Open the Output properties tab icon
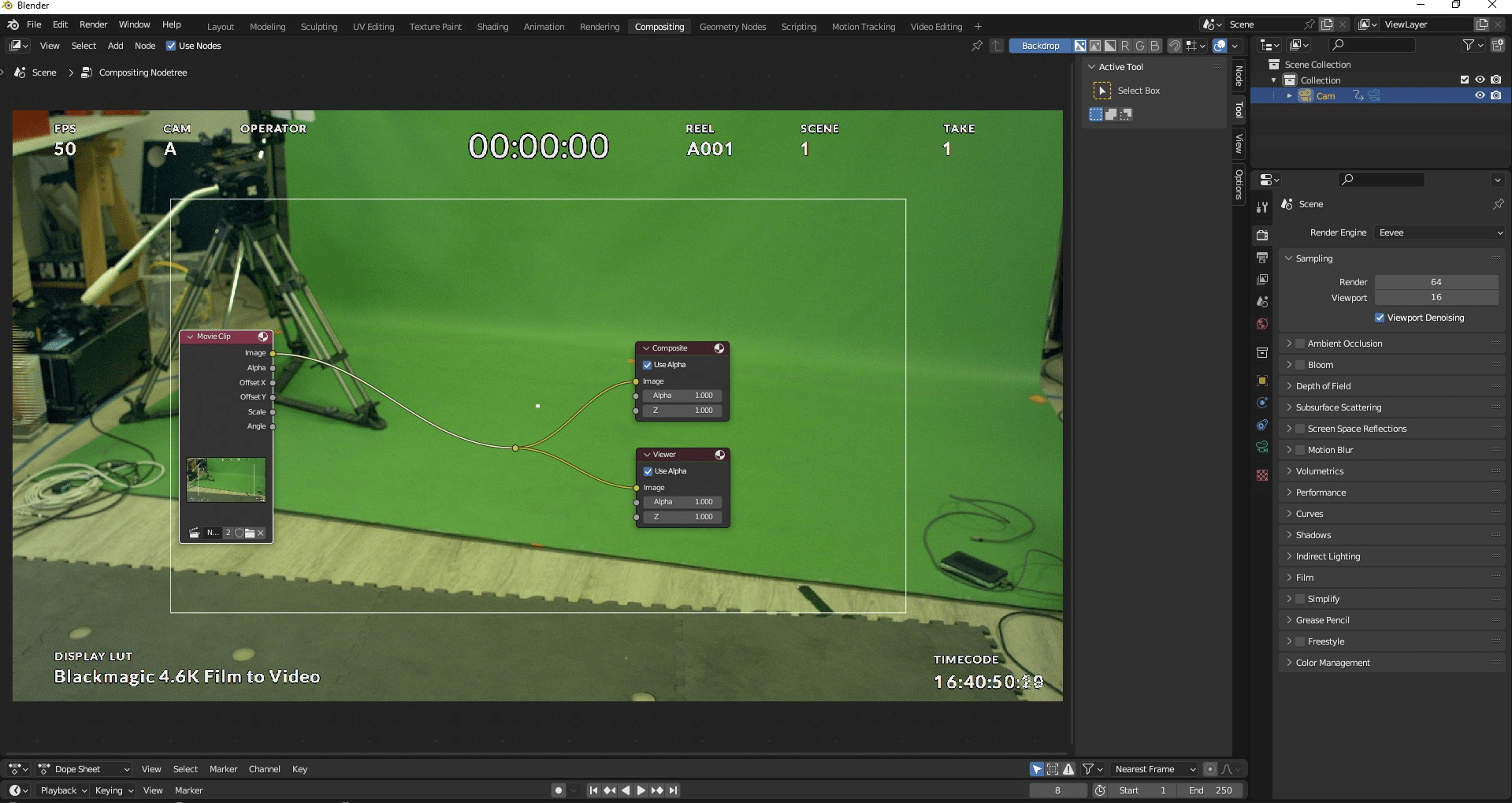1512x803 pixels. pos(1262,258)
